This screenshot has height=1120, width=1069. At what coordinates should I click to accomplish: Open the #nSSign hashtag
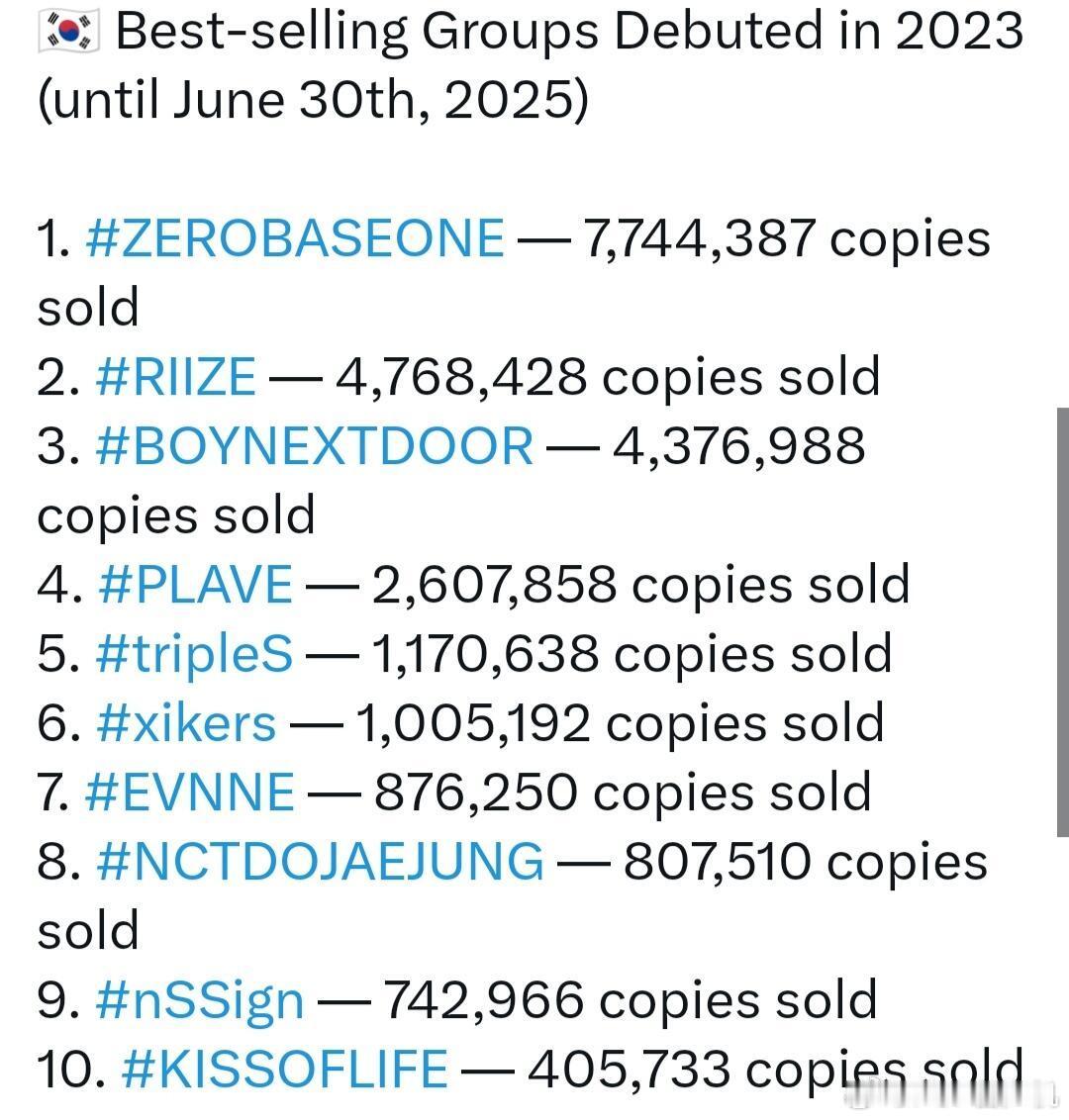click(x=199, y=1000)
